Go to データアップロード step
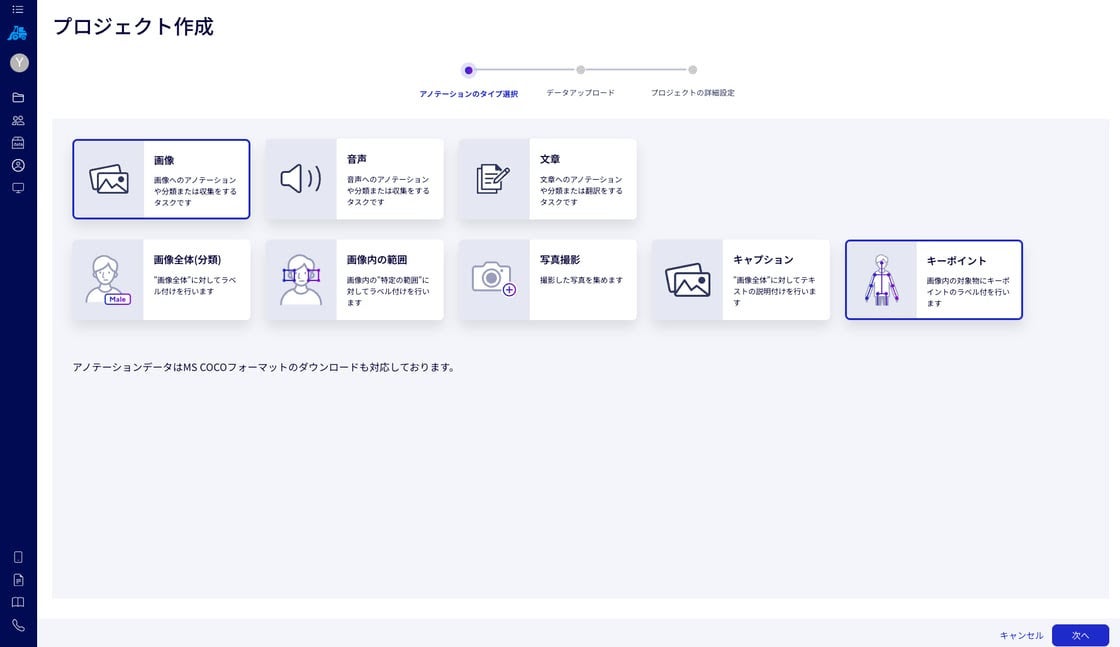This screenshot has height=647, width=1120. tap(581, 93)
